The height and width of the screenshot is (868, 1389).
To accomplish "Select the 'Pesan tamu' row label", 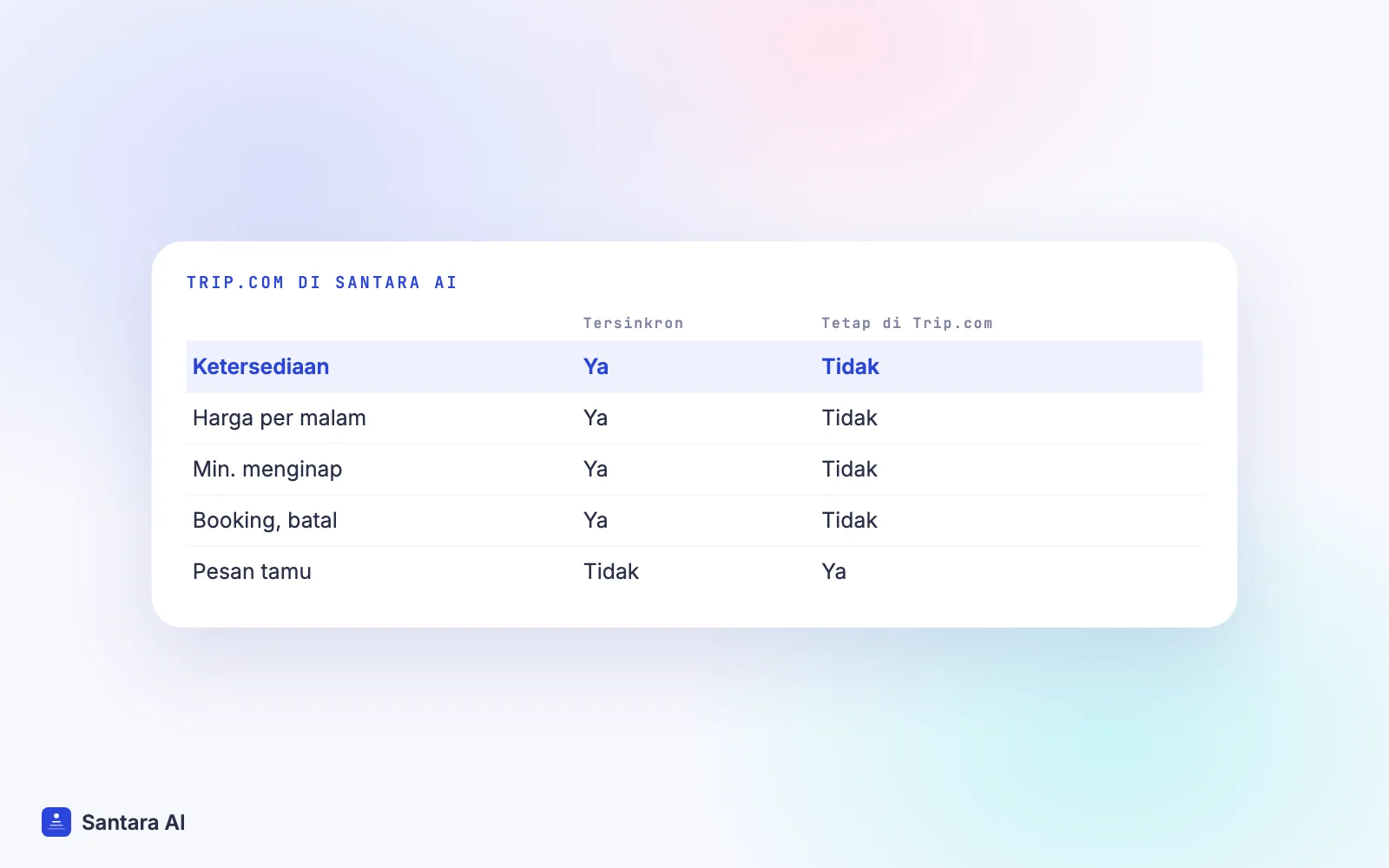I will pos(252,571).
